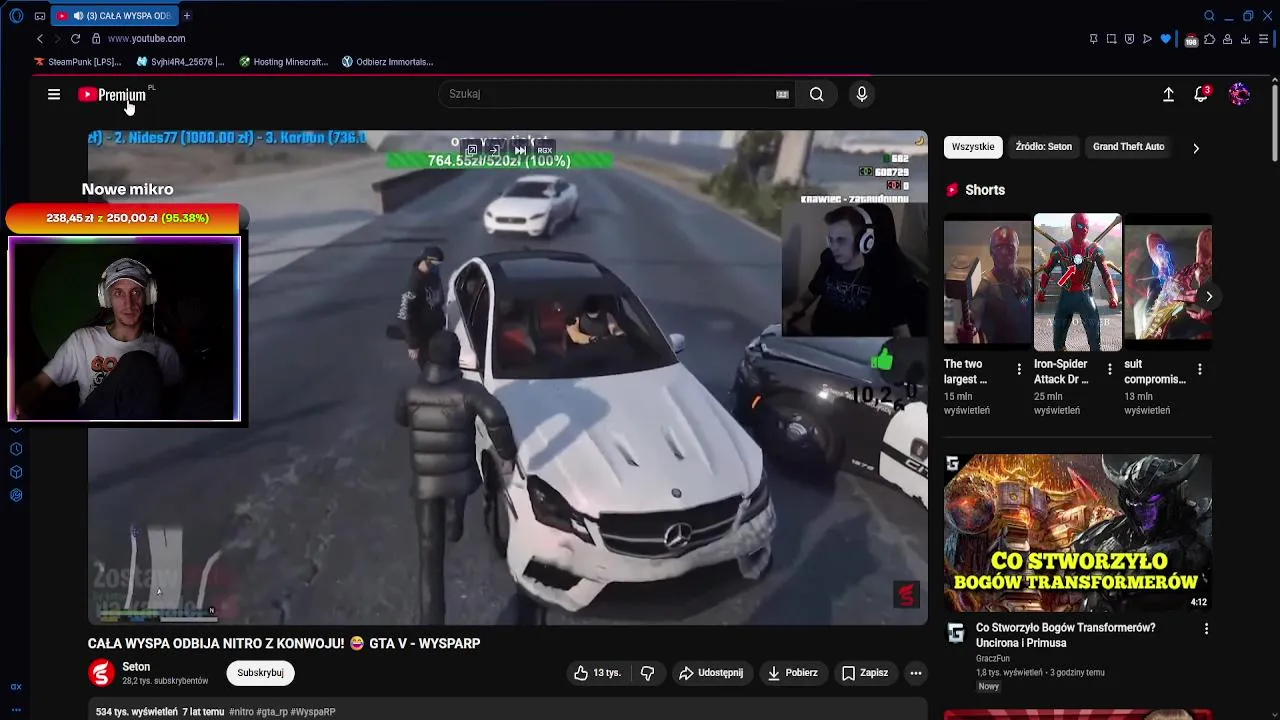Open options for Iron-Spider Attack short
Image resolution: width=1280 pixels, height=720 pixels.
(1109, 370)
